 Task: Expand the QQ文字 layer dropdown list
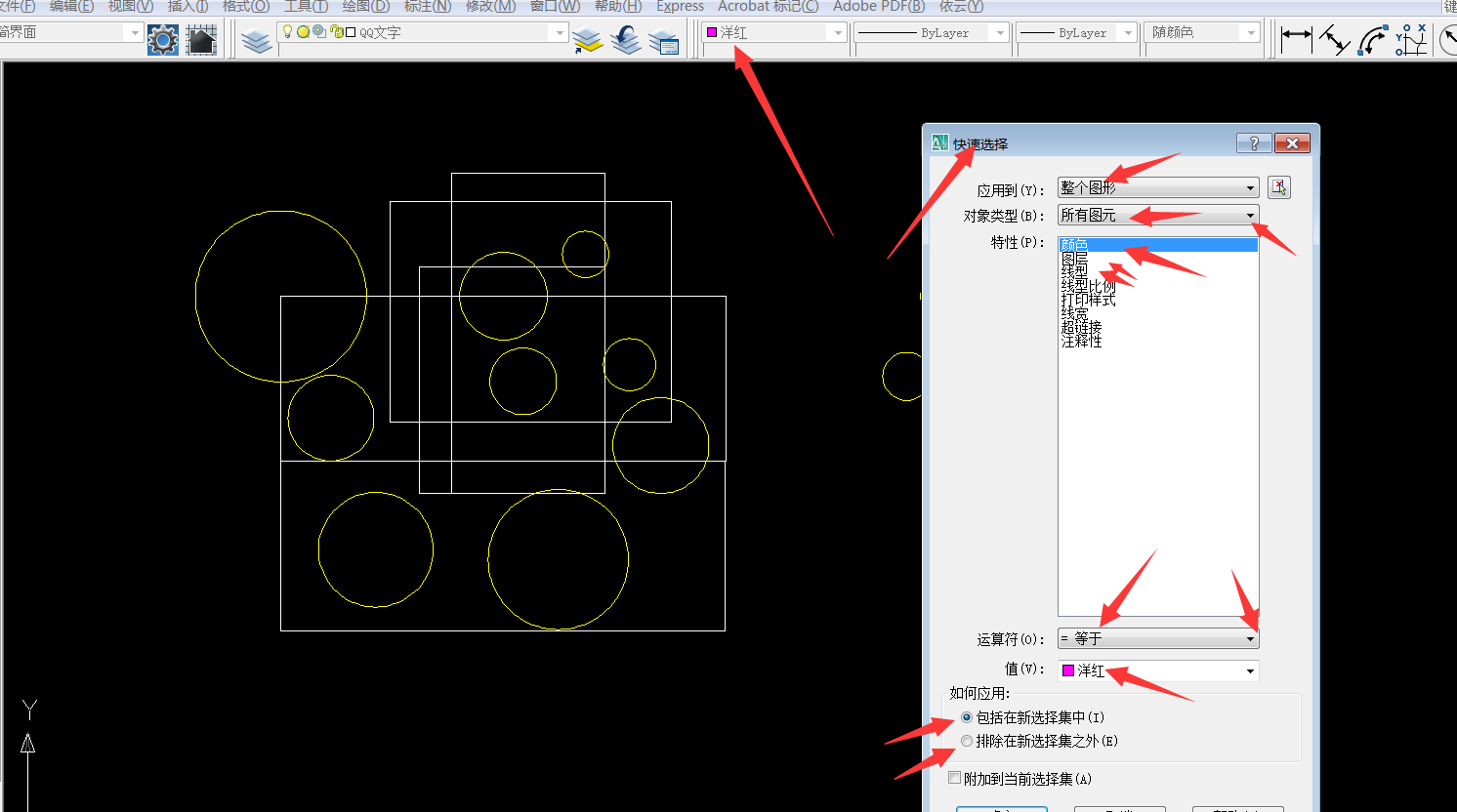click(560, 32)
